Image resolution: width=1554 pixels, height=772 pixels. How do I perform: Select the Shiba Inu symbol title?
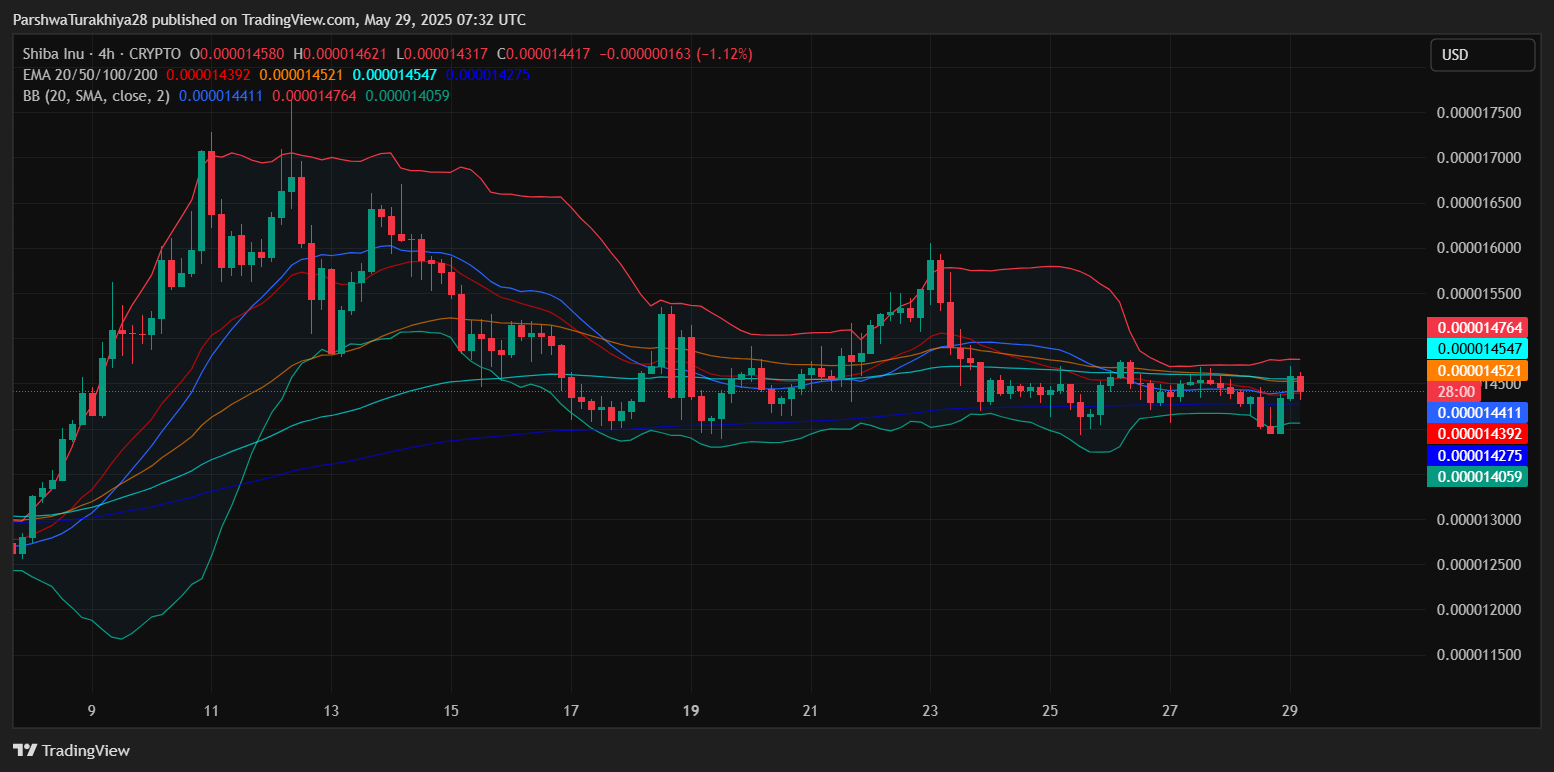tap(56, 54)
